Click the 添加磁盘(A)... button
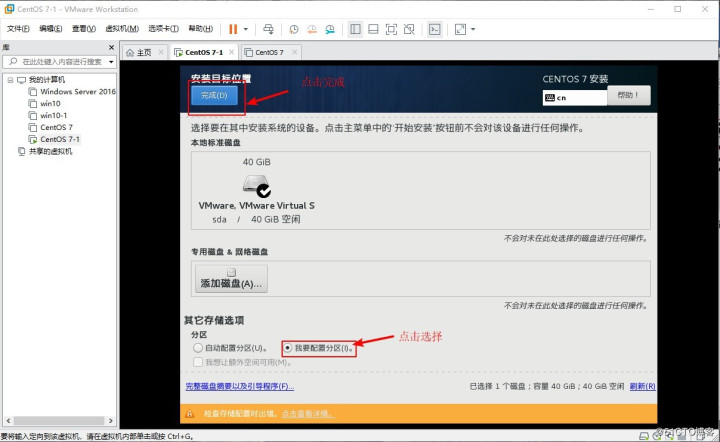The image size is (720, 442). click(231, 279)
